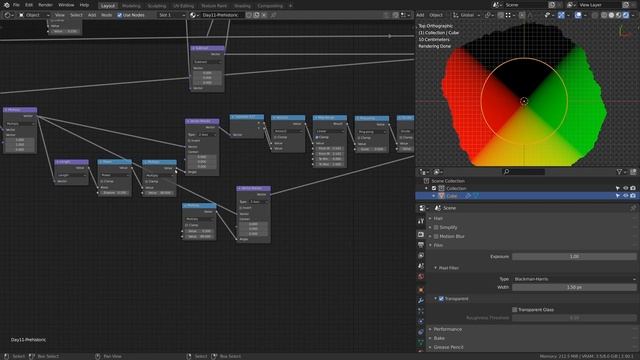Open the Edit menu

29,5
